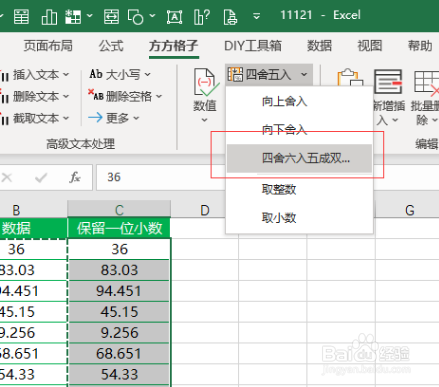439x387 pixels.
Task: Open dropdown arrow next to shapes icon
Action: tap(152, 15)
